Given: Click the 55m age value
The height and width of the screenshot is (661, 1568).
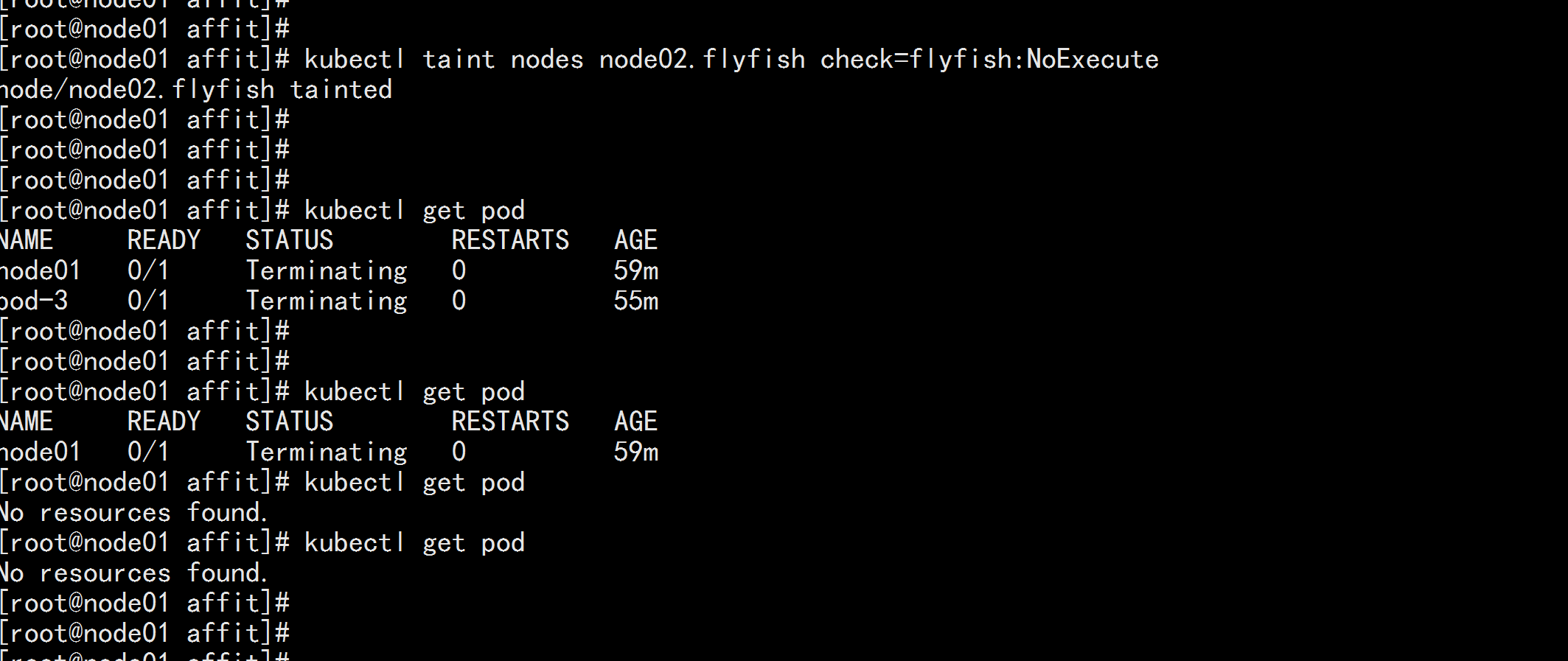Looking at the screenshot, I should [x=635, y=301].
